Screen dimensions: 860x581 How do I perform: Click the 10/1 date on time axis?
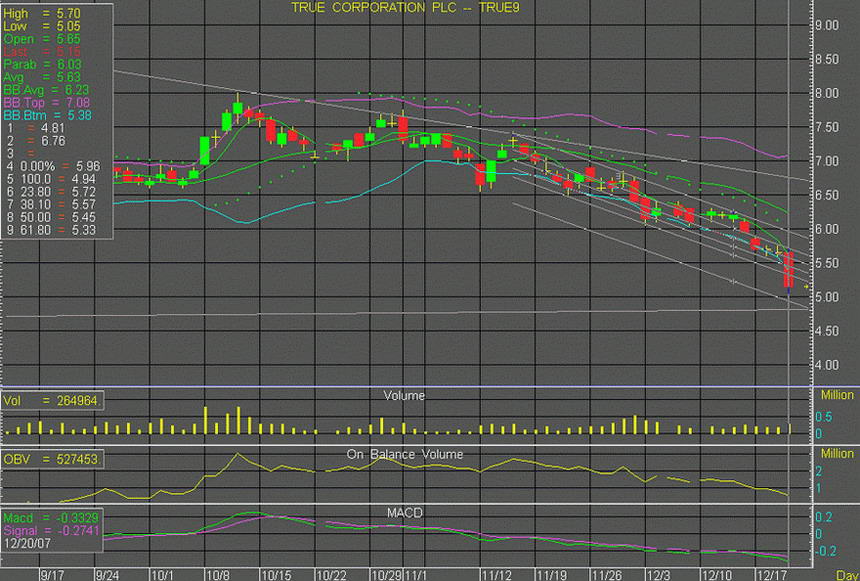162,575
